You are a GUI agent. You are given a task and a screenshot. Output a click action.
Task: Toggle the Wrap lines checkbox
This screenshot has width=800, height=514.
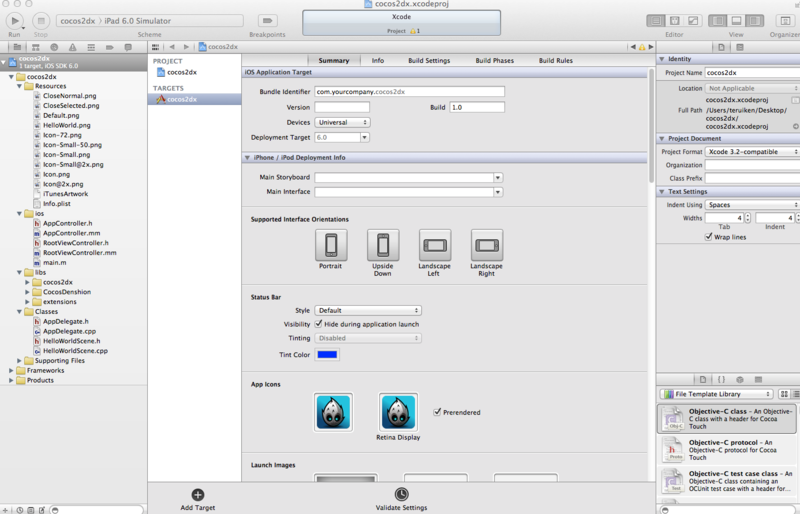708,237
